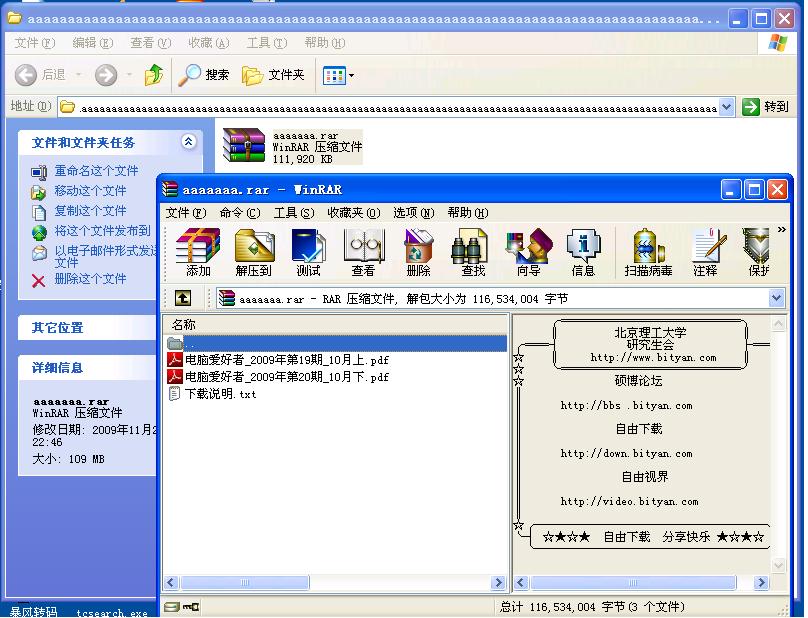Image resolution: width=808 pixels, height=618 pixels.
Task: Click E-mail this file (以电子邮件形式发送) link
Action: point(105,256)
